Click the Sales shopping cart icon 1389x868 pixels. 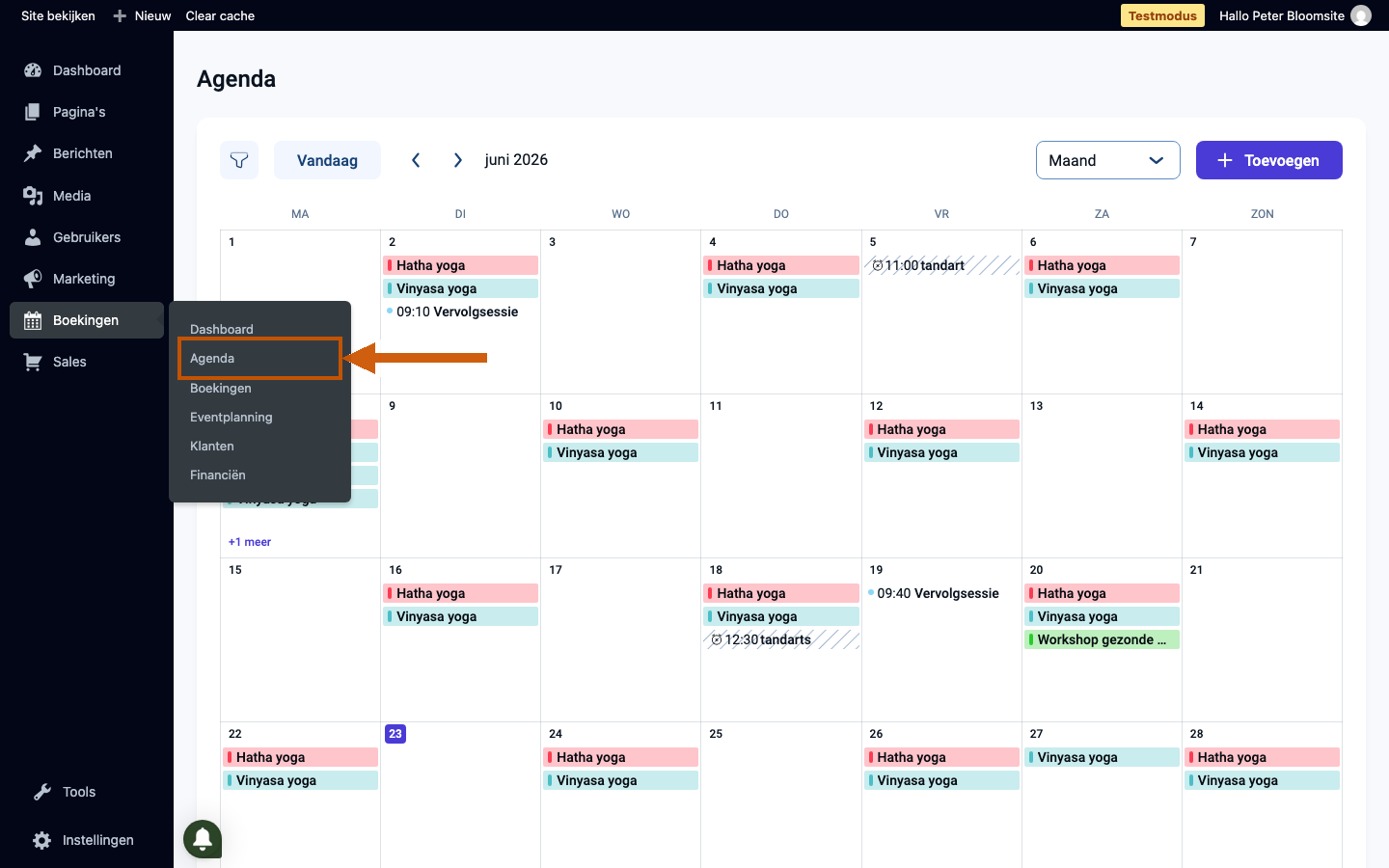pos(33,362)
